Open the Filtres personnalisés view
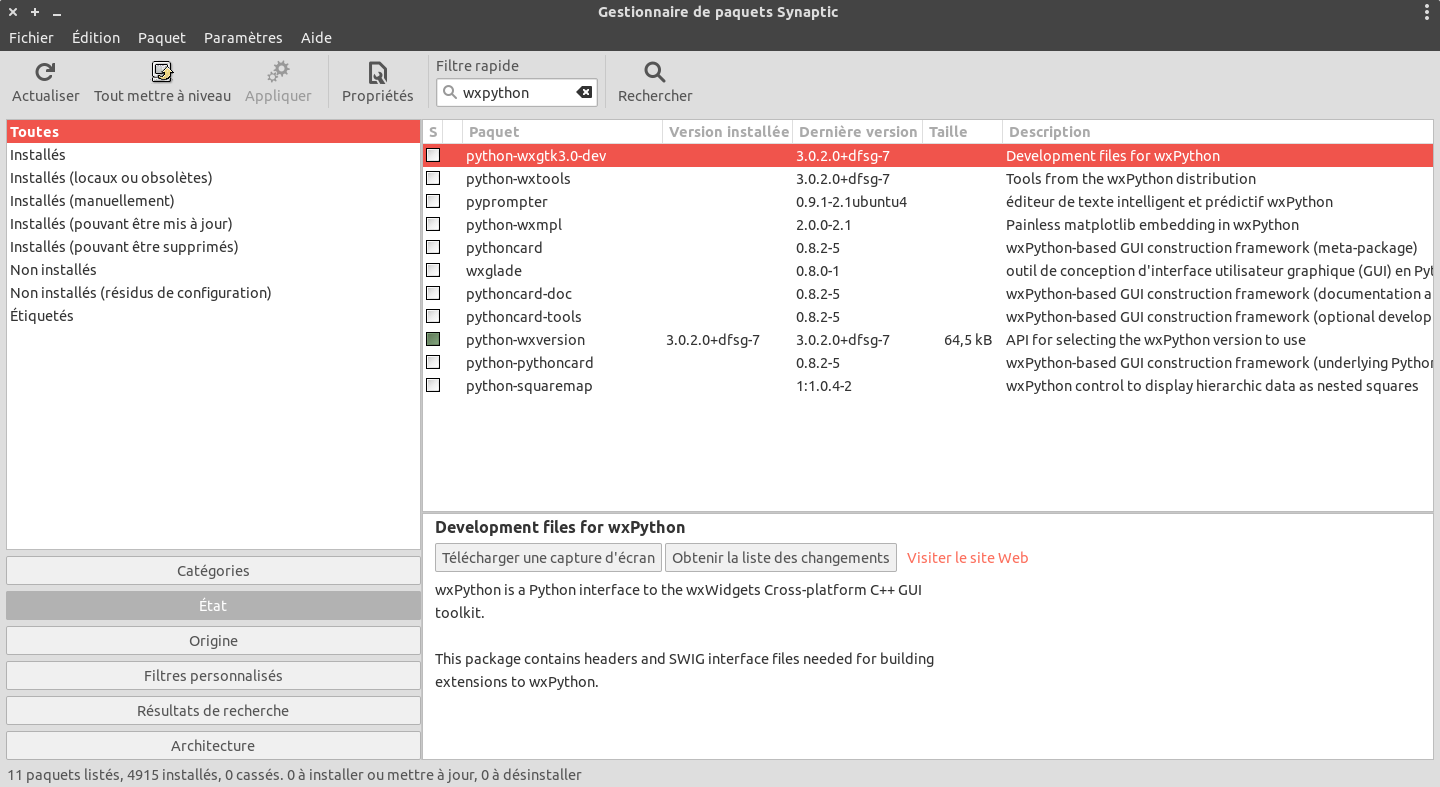 pos(213,676)
